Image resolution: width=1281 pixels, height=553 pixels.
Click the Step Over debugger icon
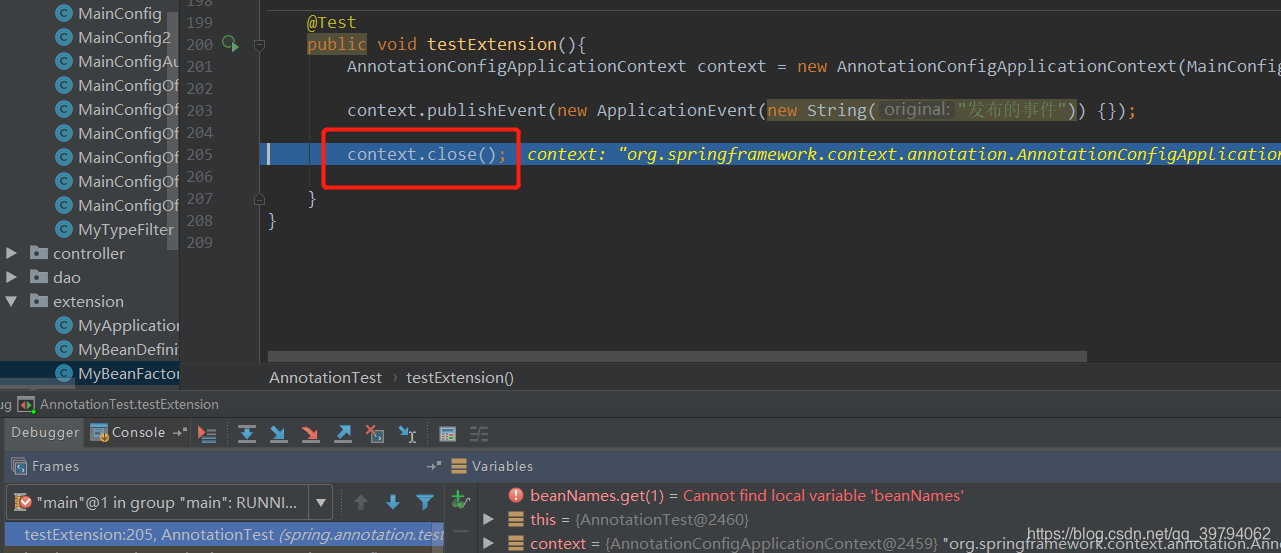247,433
